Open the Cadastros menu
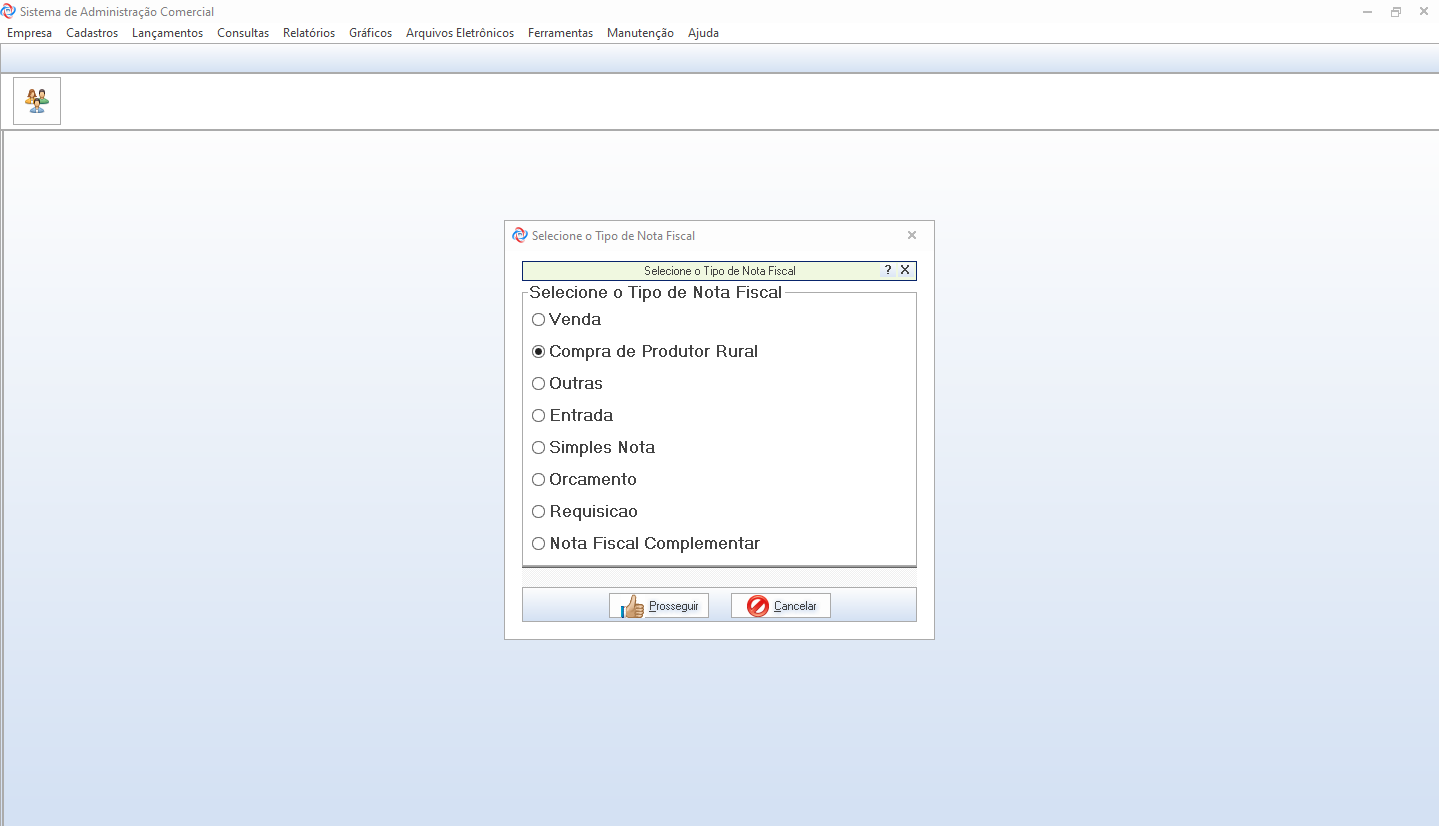This screenshot has height=826, width=1439. pos(92,33)
